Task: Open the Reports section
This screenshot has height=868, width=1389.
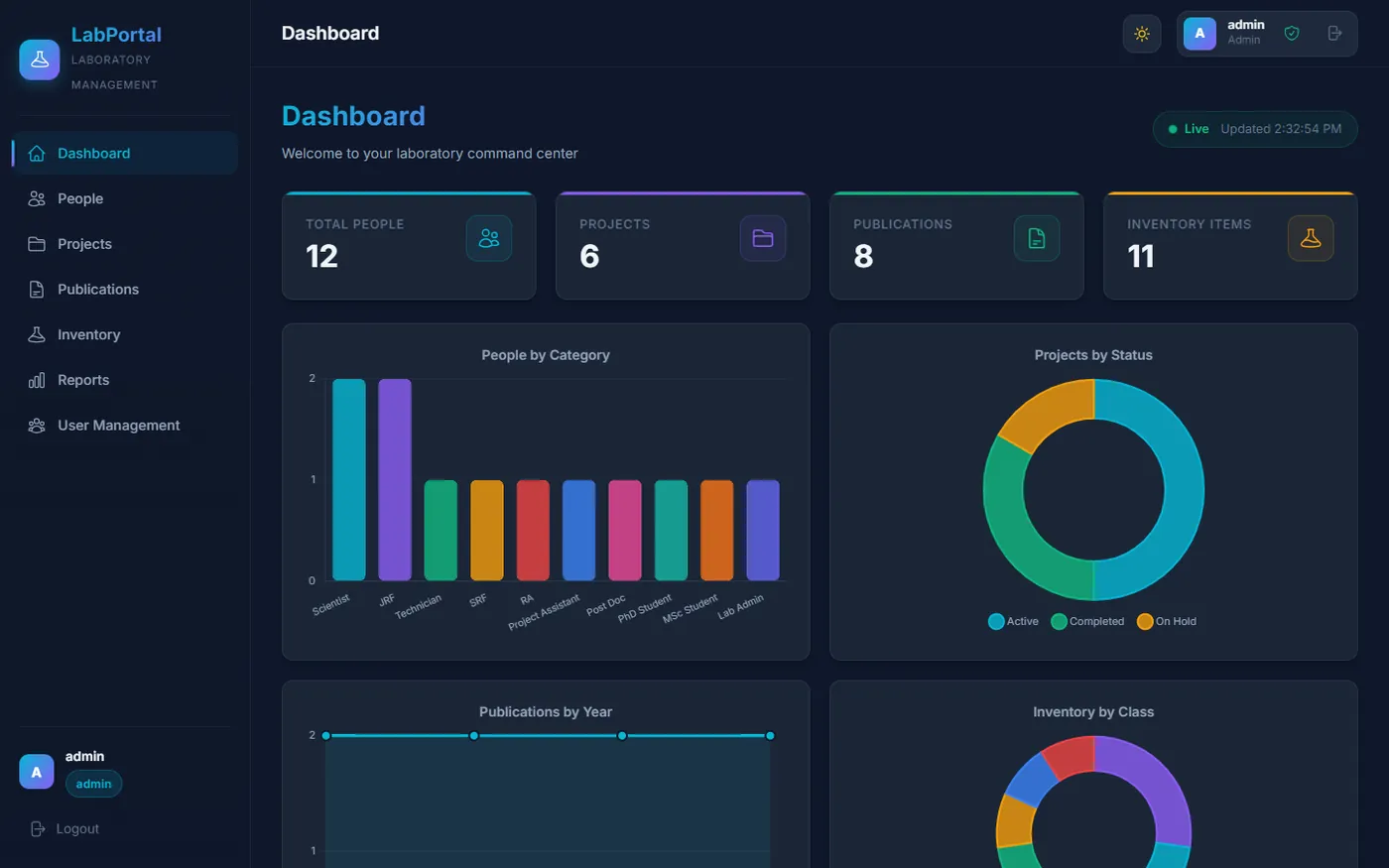Action: coord(125,380)
